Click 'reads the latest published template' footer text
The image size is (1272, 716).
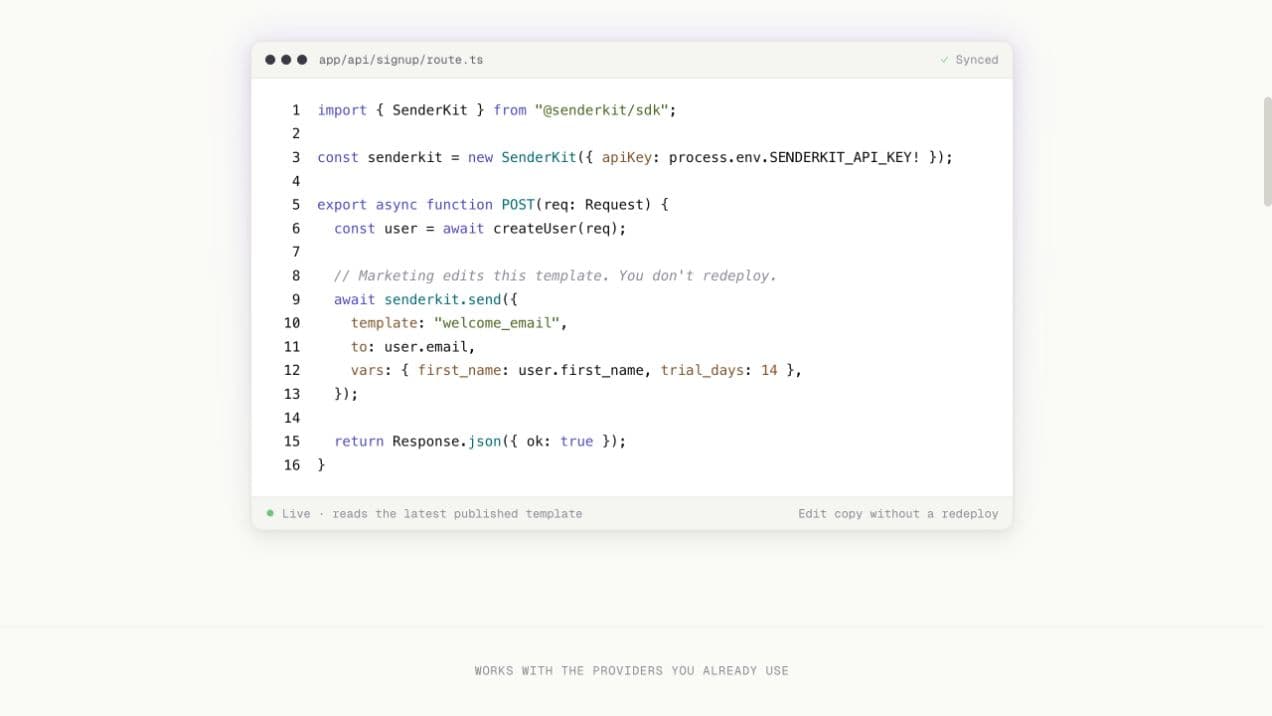click(x=457, y=513)
